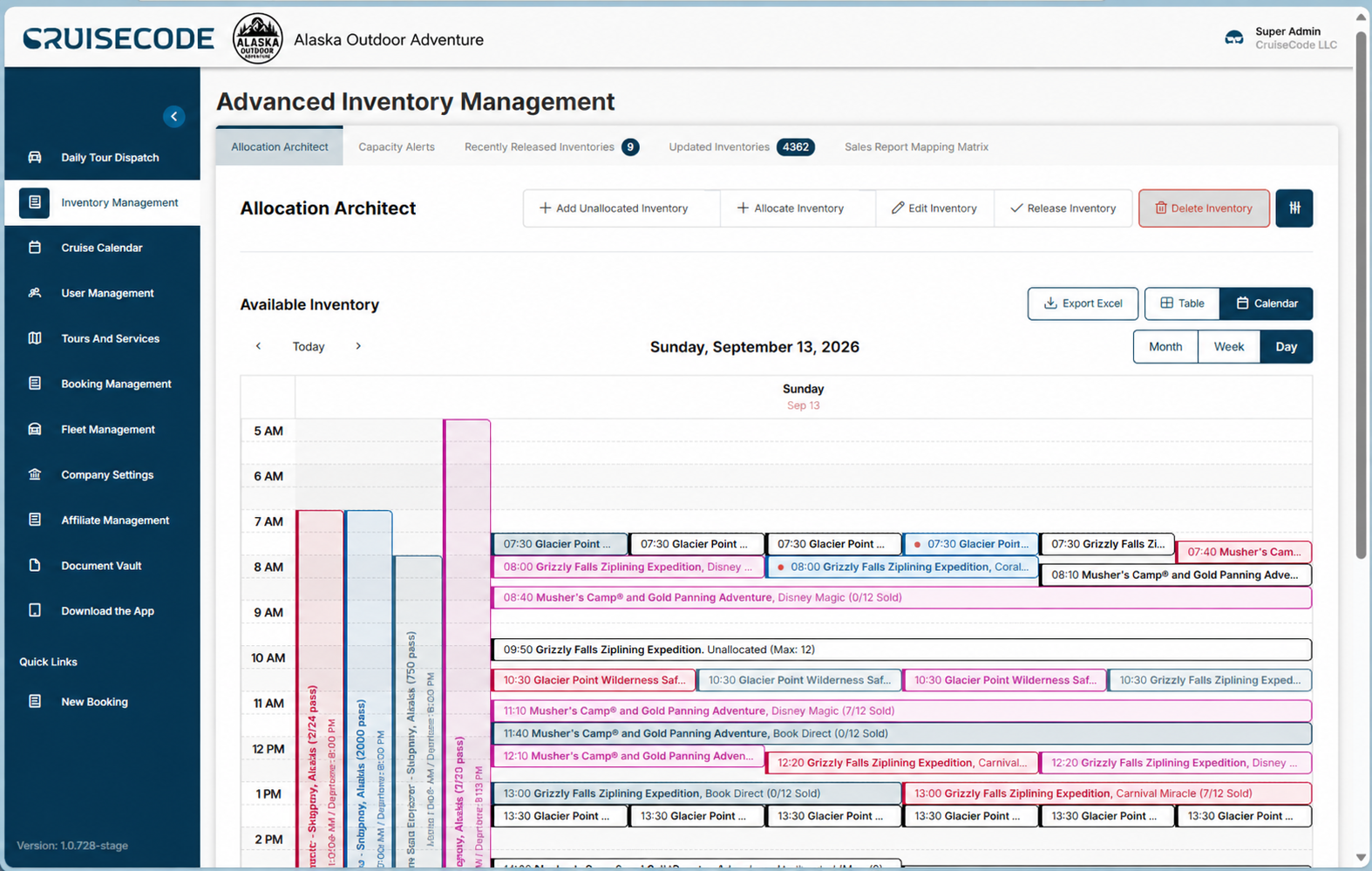Open the Updated Inventories tab
This screenshot has height=871, width=1372.
pyautogui.click(x=742, y=146)
